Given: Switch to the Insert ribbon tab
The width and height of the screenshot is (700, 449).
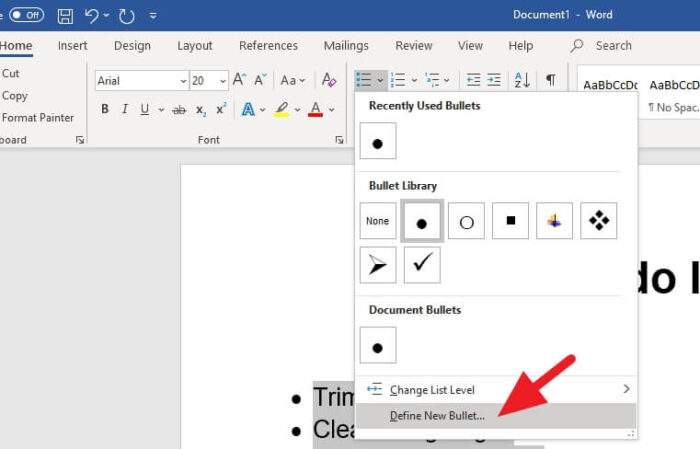Looking at the screenshot, I should tap(72, 46).
